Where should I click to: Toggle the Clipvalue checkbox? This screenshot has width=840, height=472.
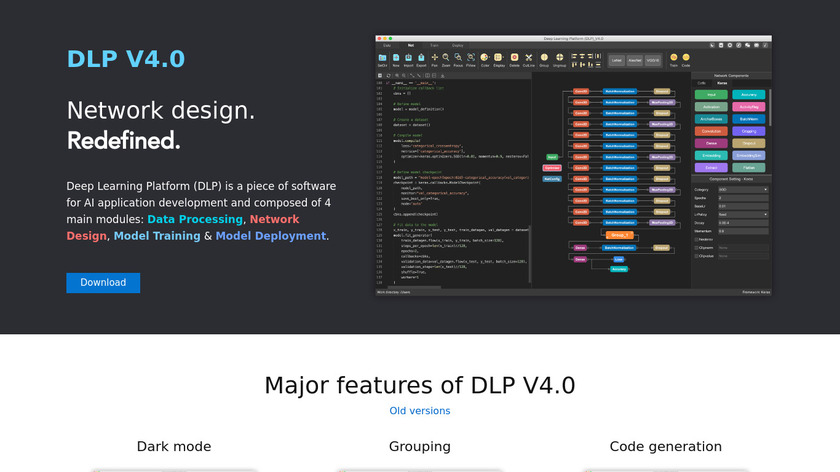[x=696, y=256]
